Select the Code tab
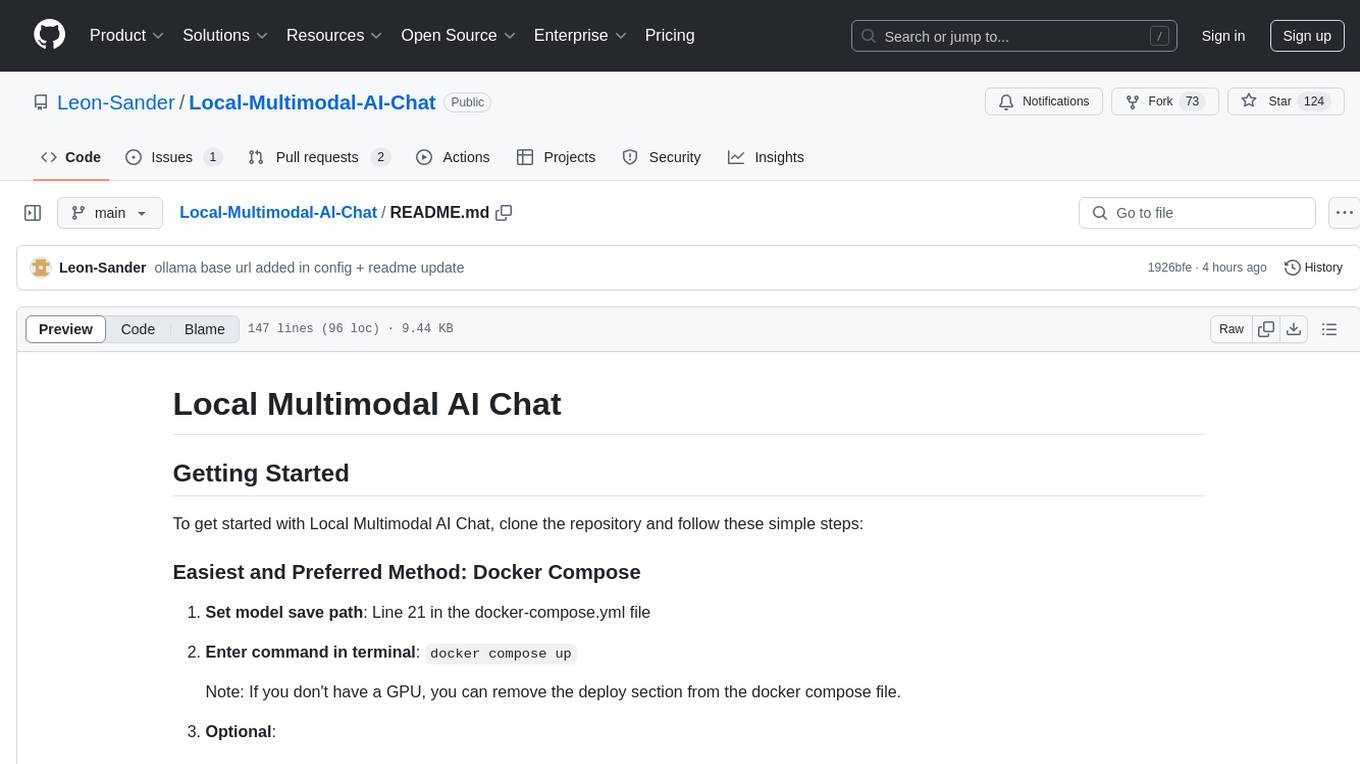Screen dimensions: 1360x764 [71, 157]
